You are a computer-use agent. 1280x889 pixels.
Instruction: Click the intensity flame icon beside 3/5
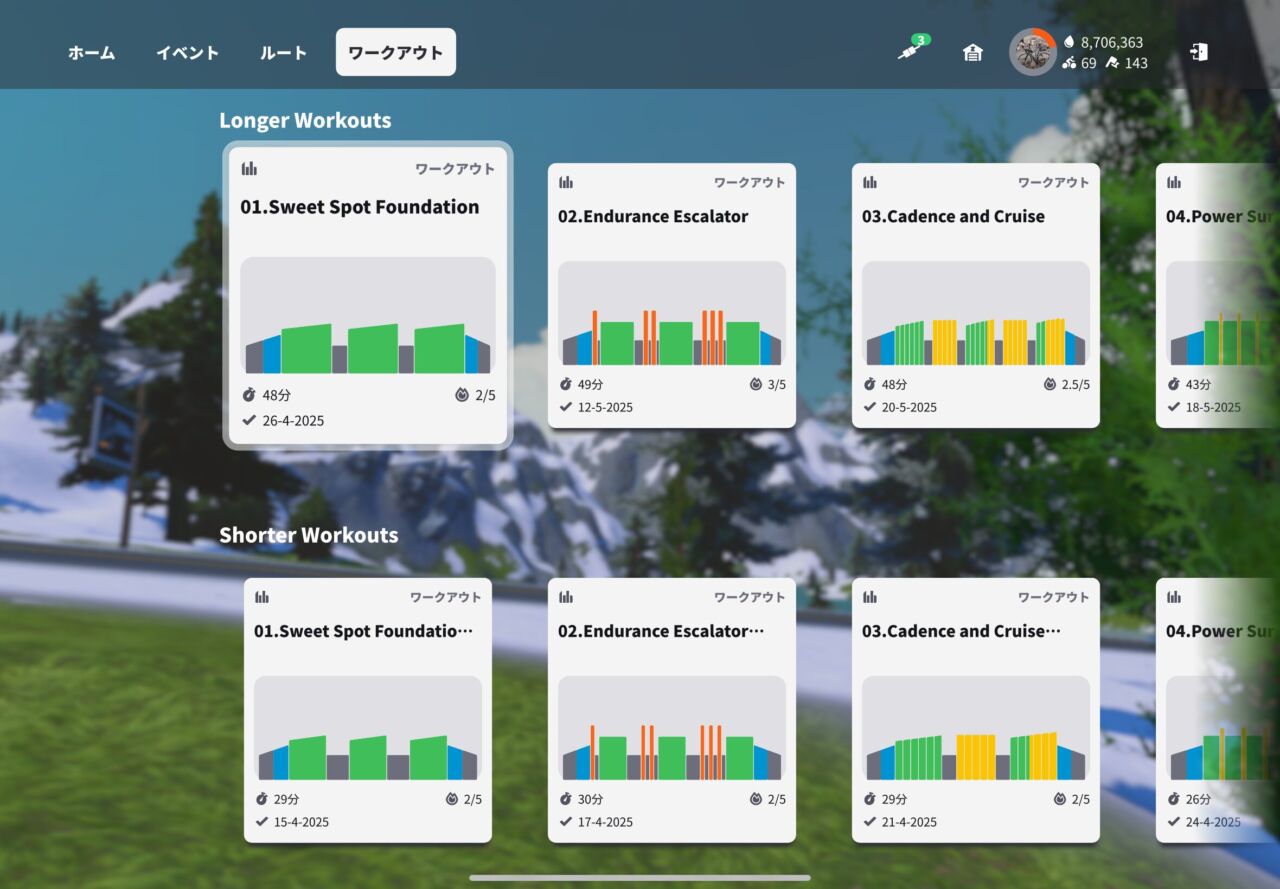[756, 384]
